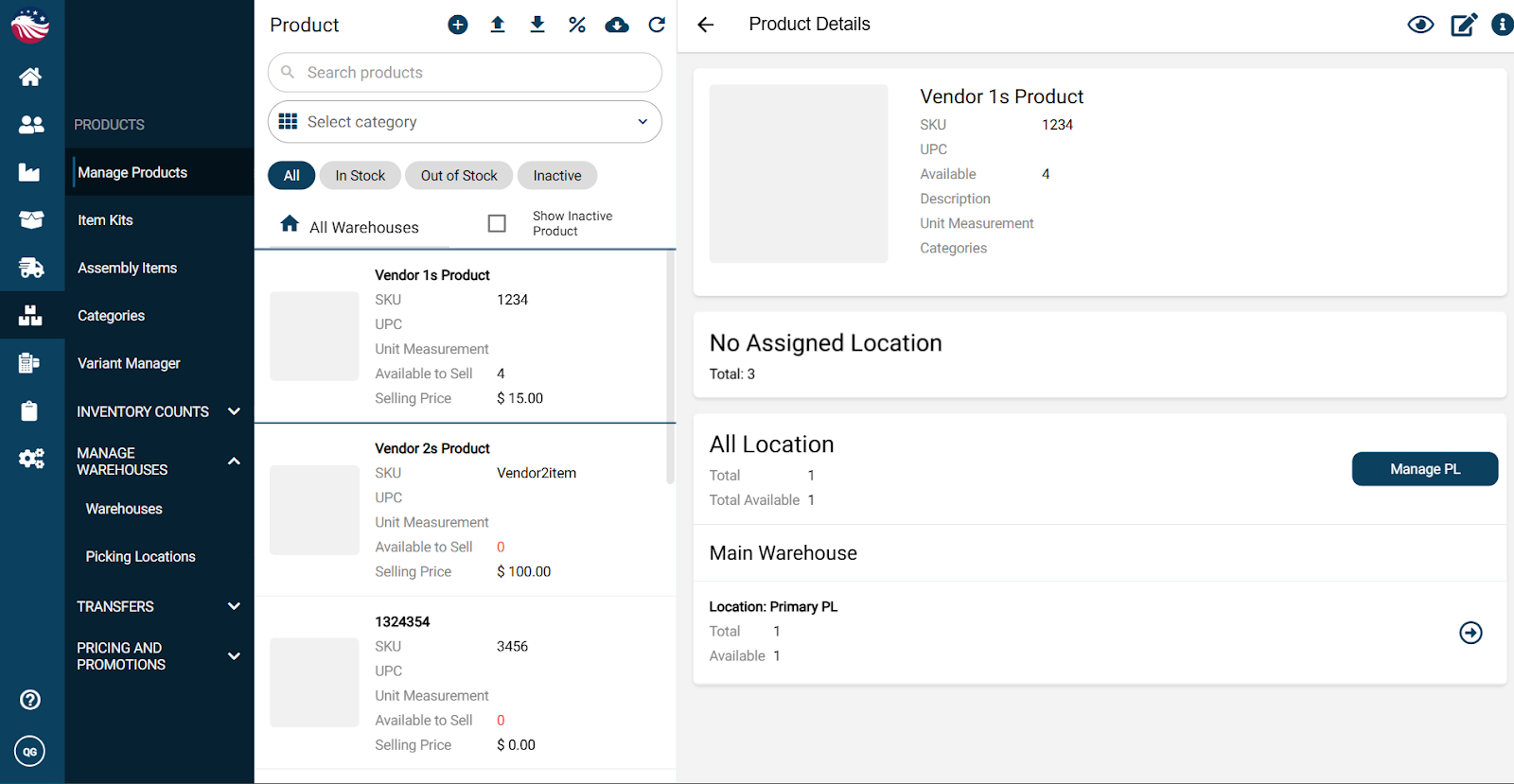The width and height of the screenshot is (1514, 784).
Task: Collapse the Manage Warehouses section
Action: tap(234, 462)
